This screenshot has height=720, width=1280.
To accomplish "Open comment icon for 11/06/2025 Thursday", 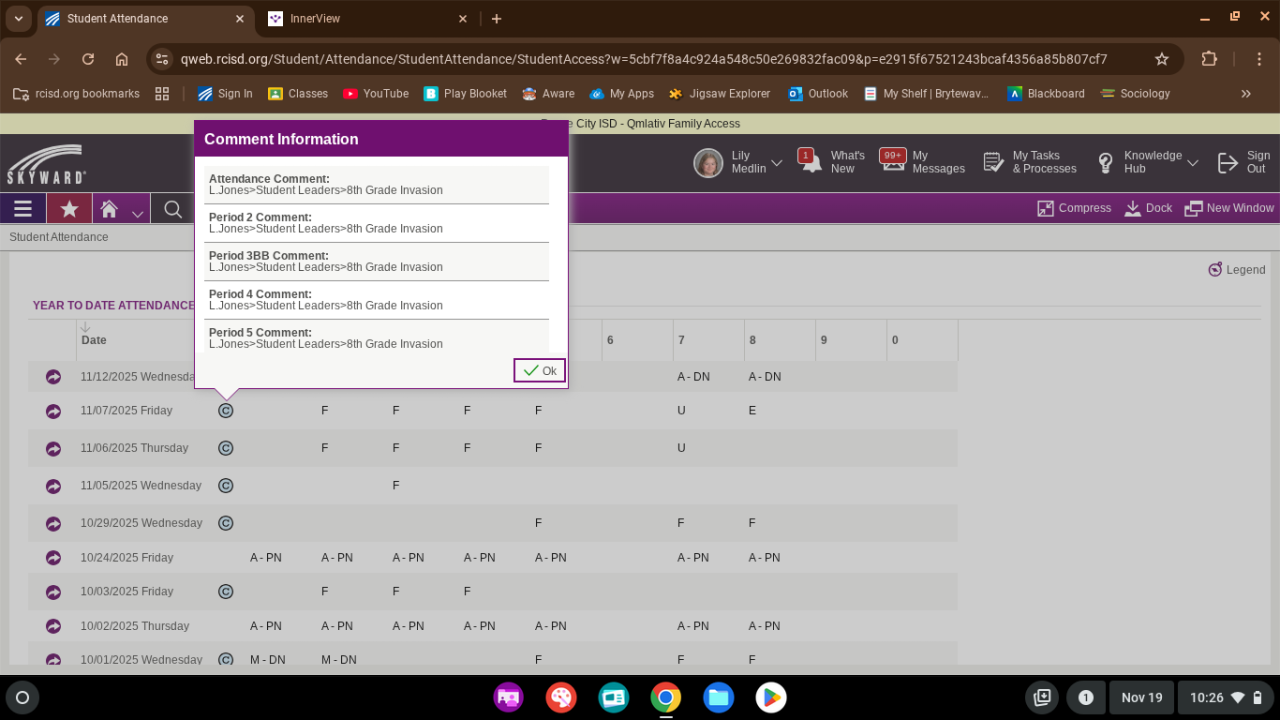I will pos(226,449).
